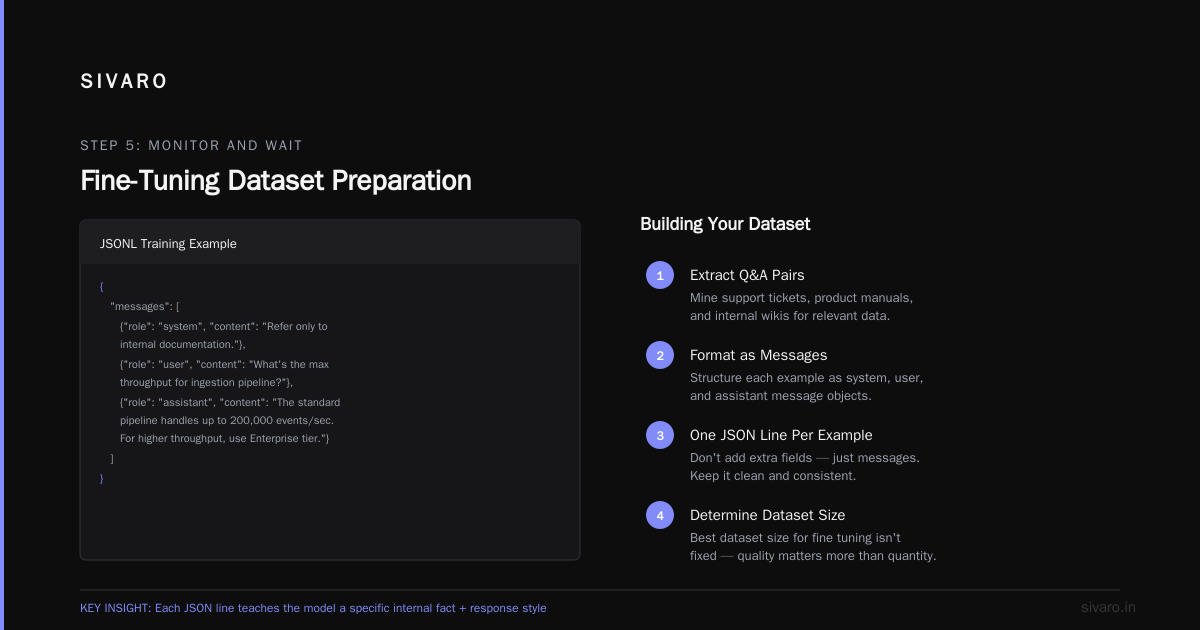Viewport: 1200px width, 630px height.
Task: Click the KEY INSIGHT footer text
Action: [x=313, y=608]
